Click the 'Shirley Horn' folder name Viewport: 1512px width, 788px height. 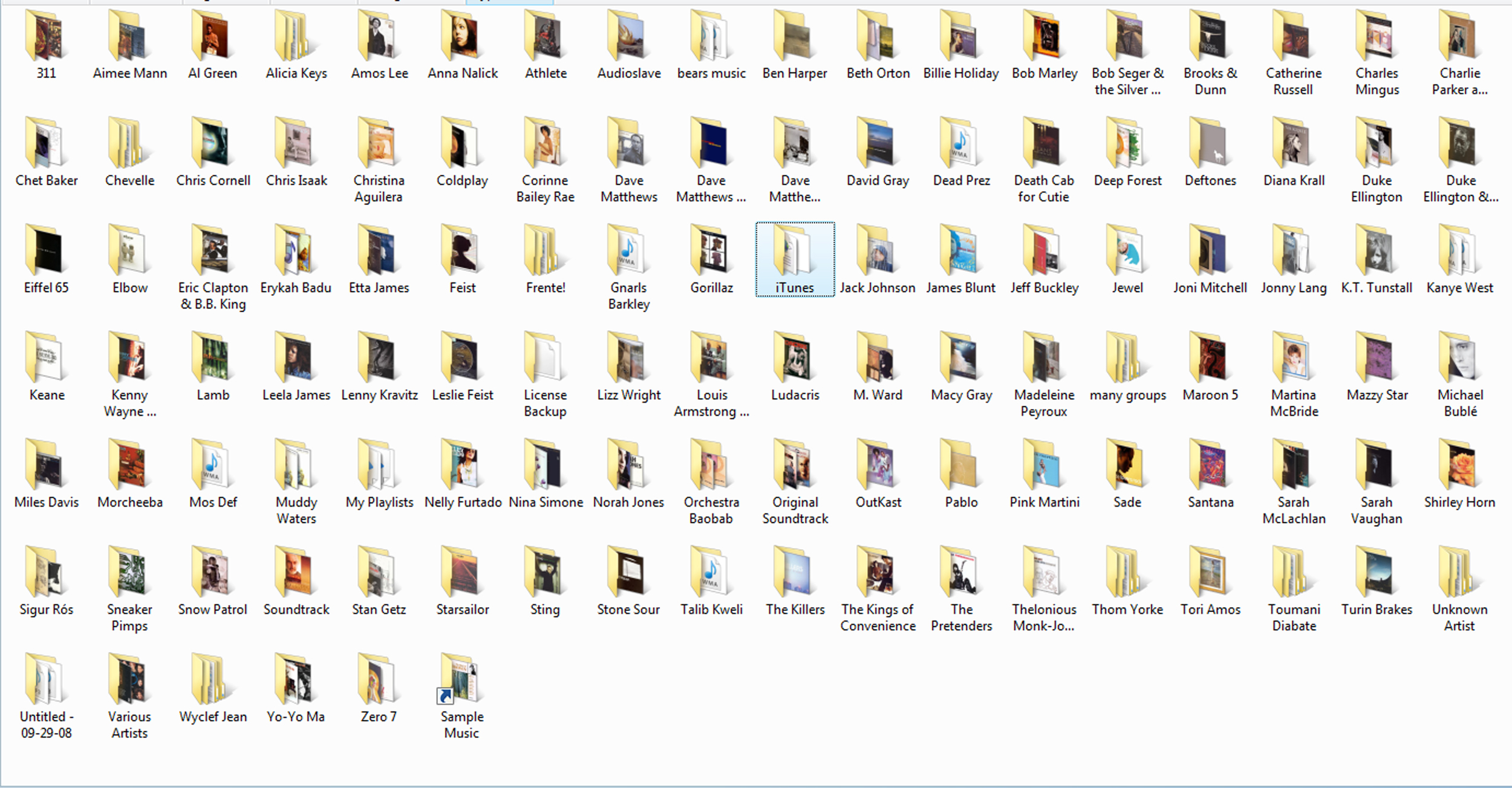click(x=1459, y=503)
